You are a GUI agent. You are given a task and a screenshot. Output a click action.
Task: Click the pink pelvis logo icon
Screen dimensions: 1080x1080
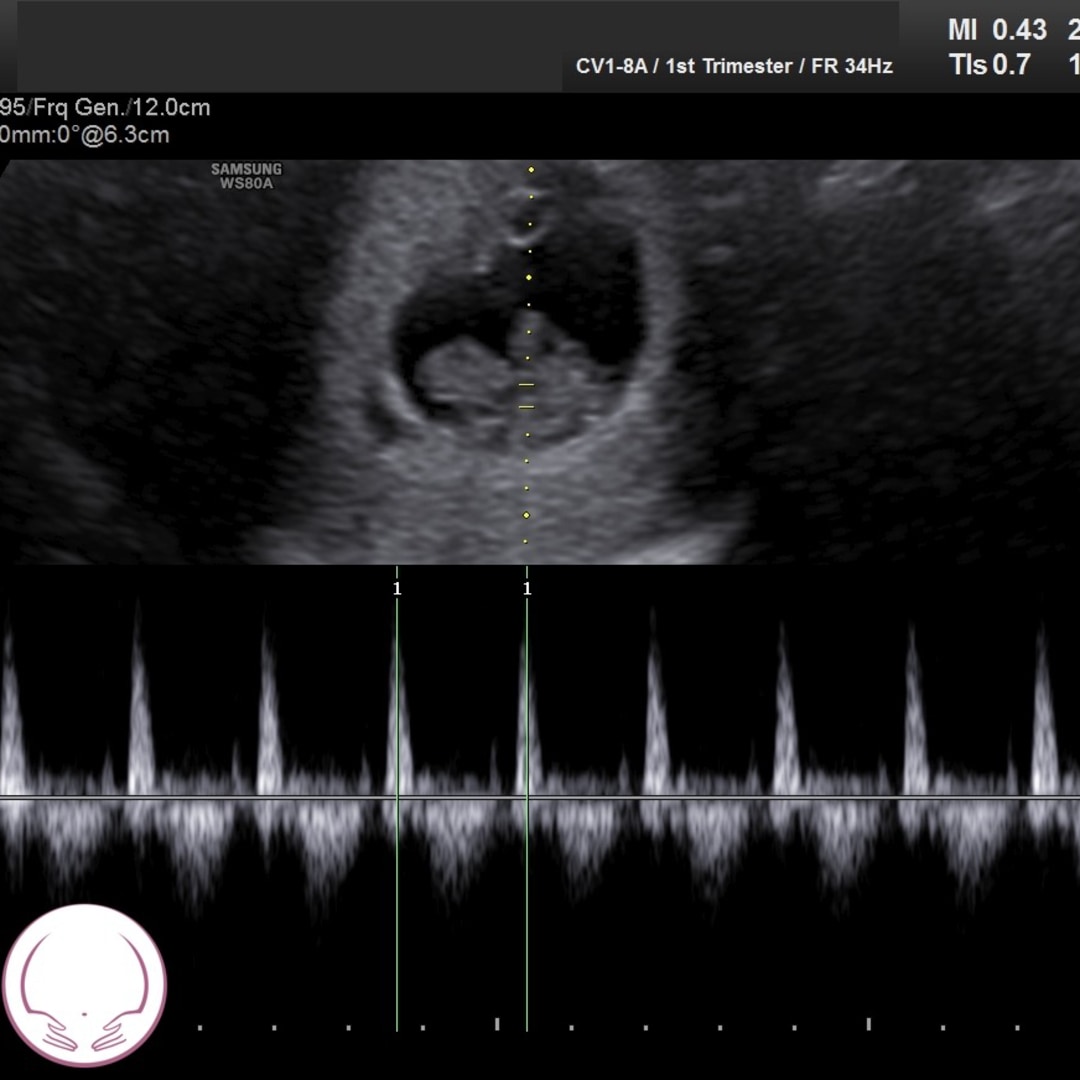click(85, 985)
